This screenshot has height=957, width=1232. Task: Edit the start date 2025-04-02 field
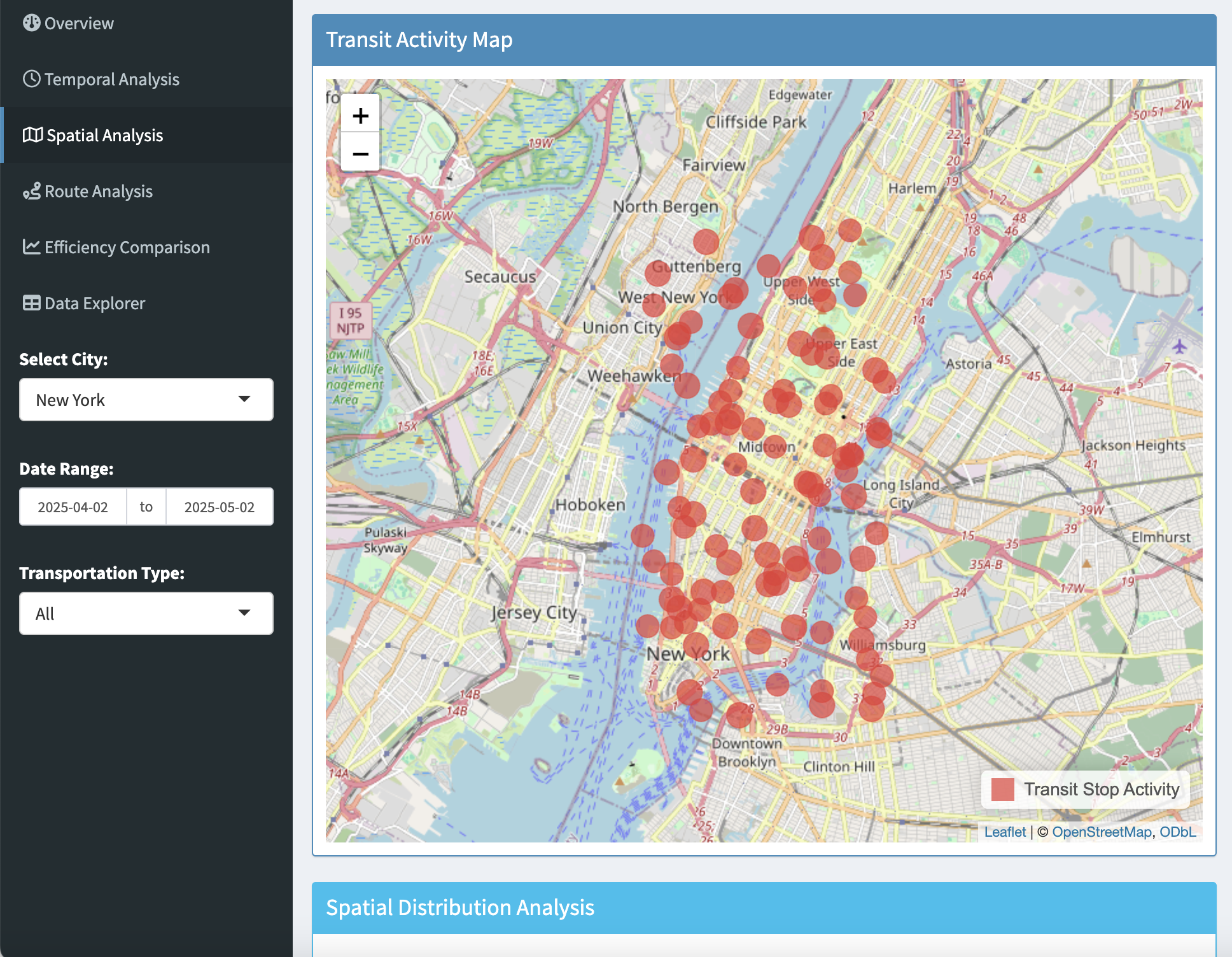click(73, 506)
